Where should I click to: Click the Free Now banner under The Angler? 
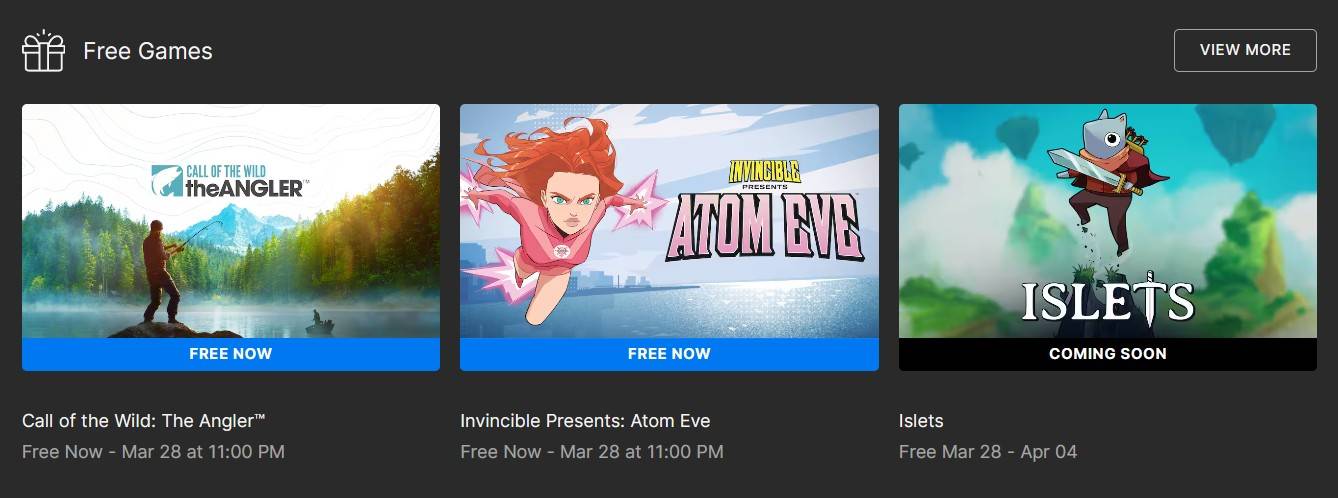(x=231, y=354)
